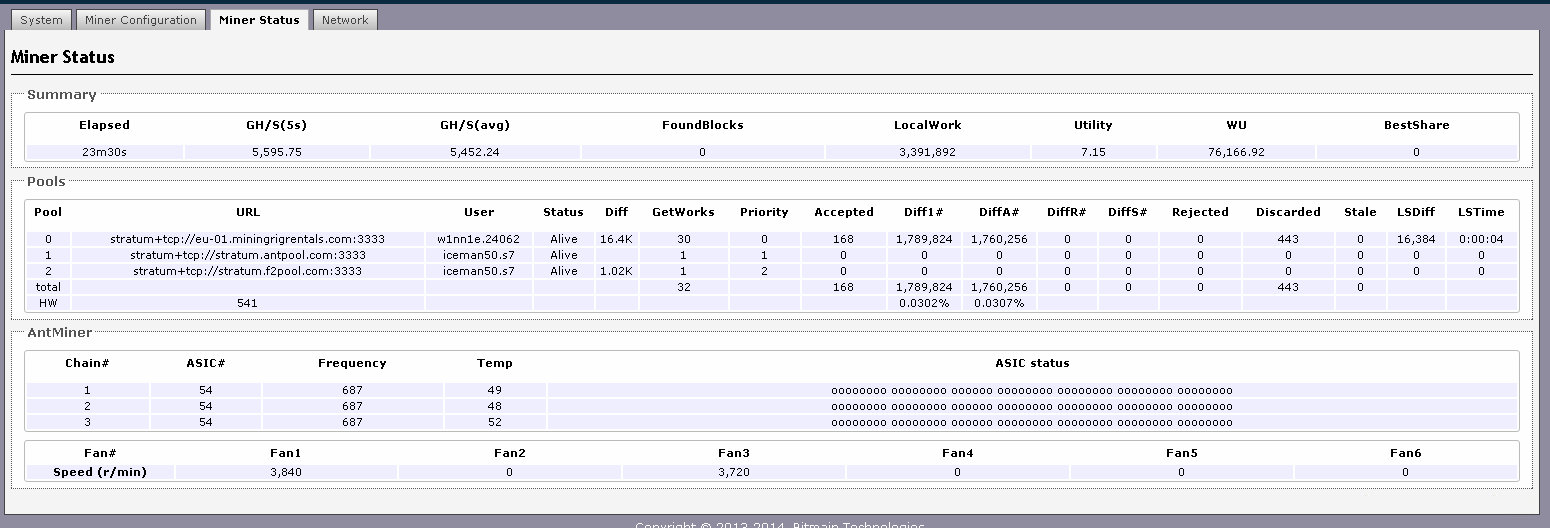Open the System tab
The image size is (1550, 528).
[x=42, y=20]
